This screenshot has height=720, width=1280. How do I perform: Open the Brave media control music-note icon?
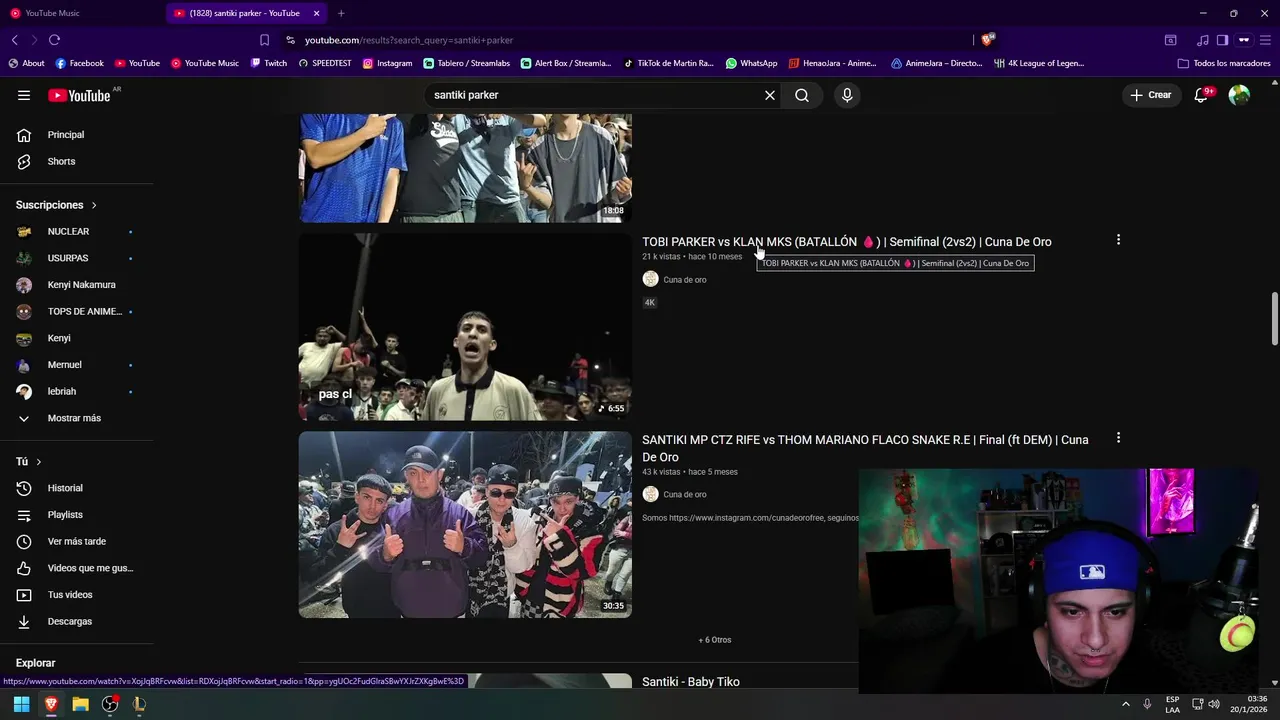(x=1203, y=40)
